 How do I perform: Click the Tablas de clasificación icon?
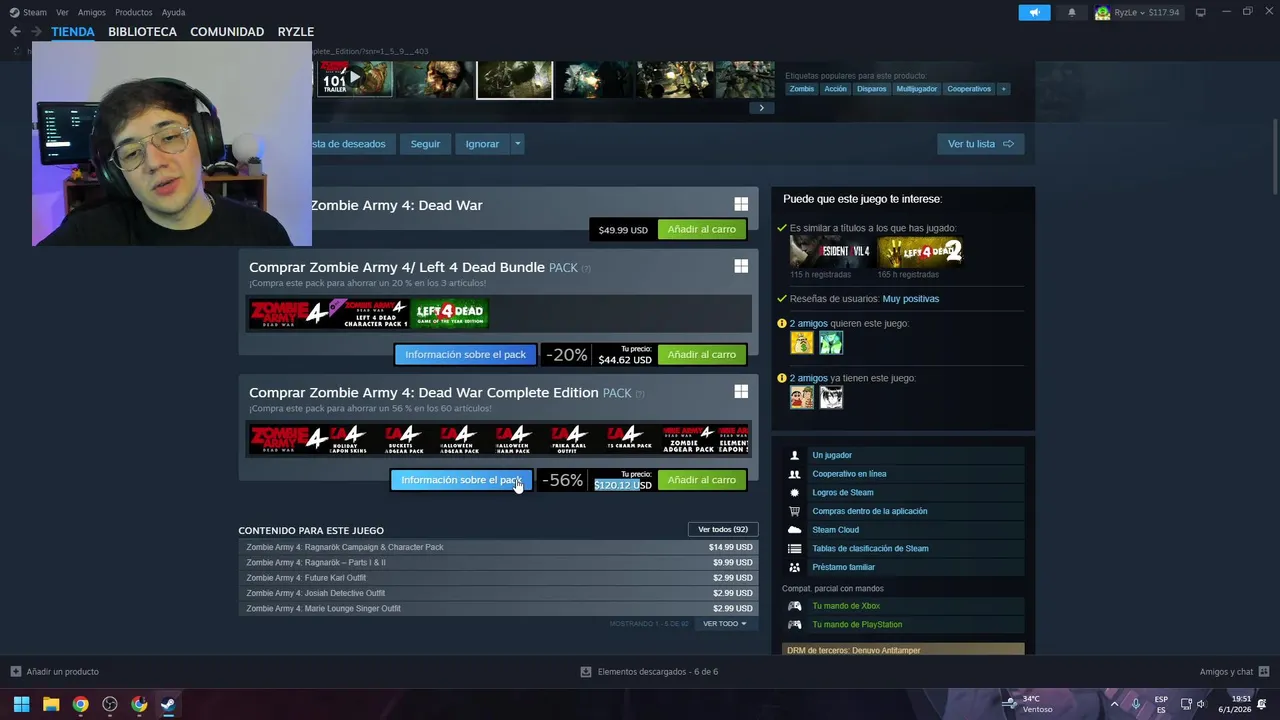click(x=794, y=548)
